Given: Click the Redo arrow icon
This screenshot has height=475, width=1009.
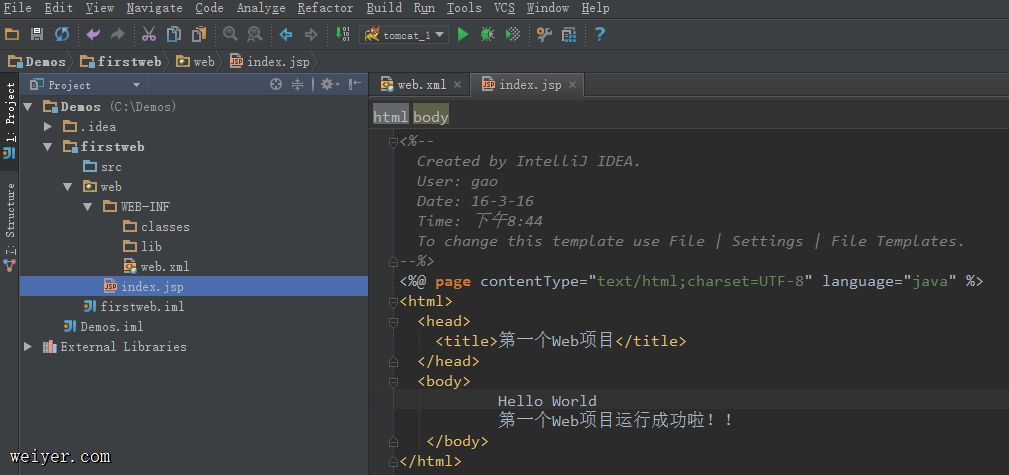Looking at the screenshot, I should click(118, 34).
